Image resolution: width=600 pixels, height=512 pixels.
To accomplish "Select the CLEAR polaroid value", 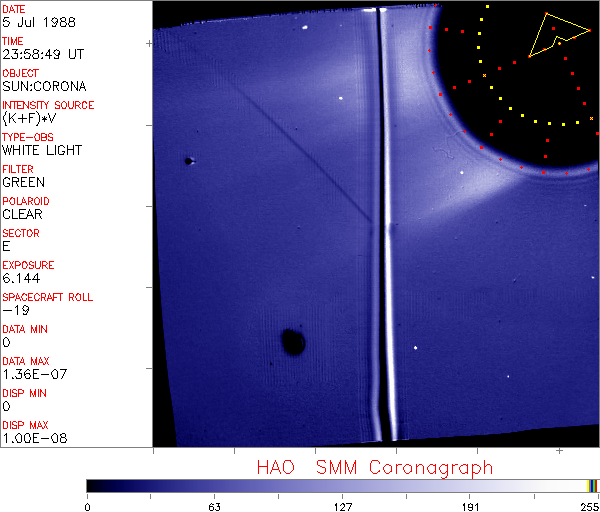I will point(22,214).
